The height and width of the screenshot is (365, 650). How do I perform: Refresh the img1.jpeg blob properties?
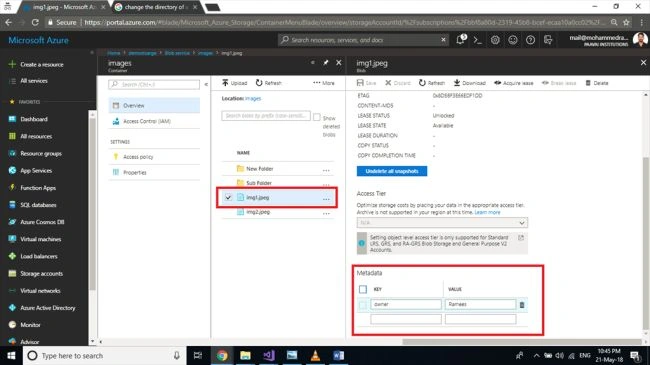click(x=432, y=83)
